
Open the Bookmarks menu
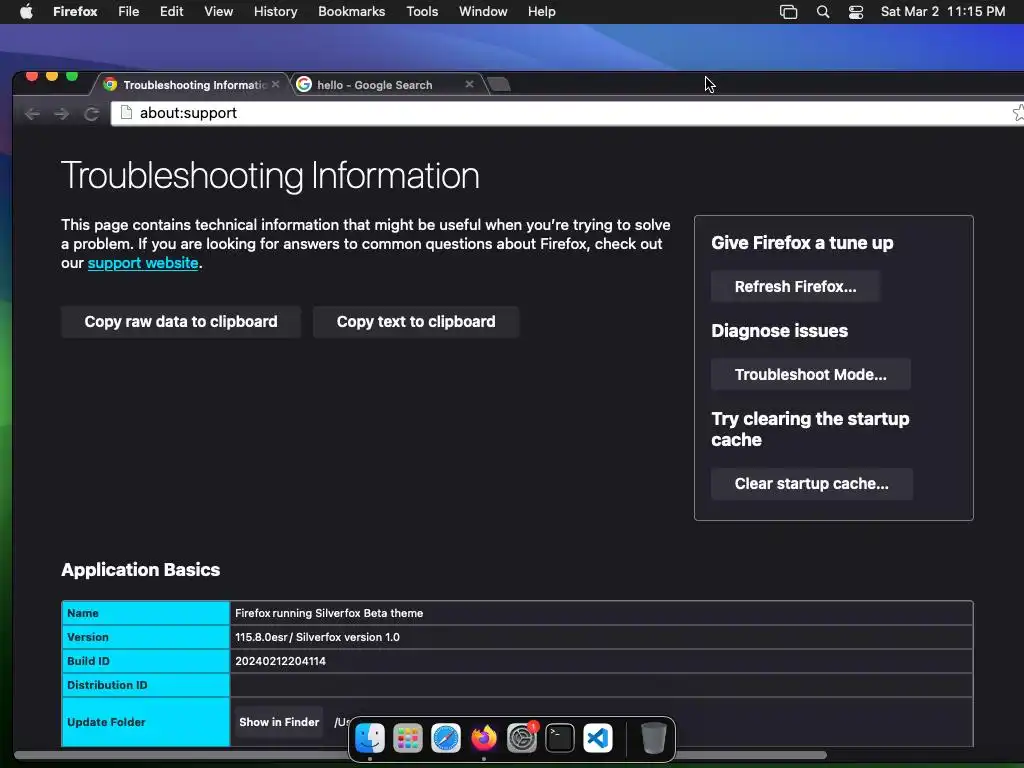click(x=351, y=12)
